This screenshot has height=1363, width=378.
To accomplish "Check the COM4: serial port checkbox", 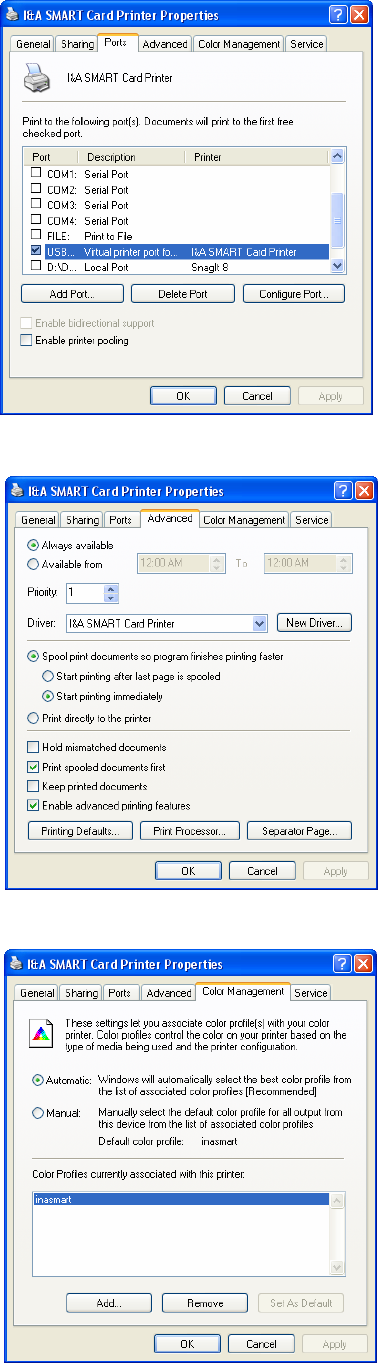I will 36,220.
